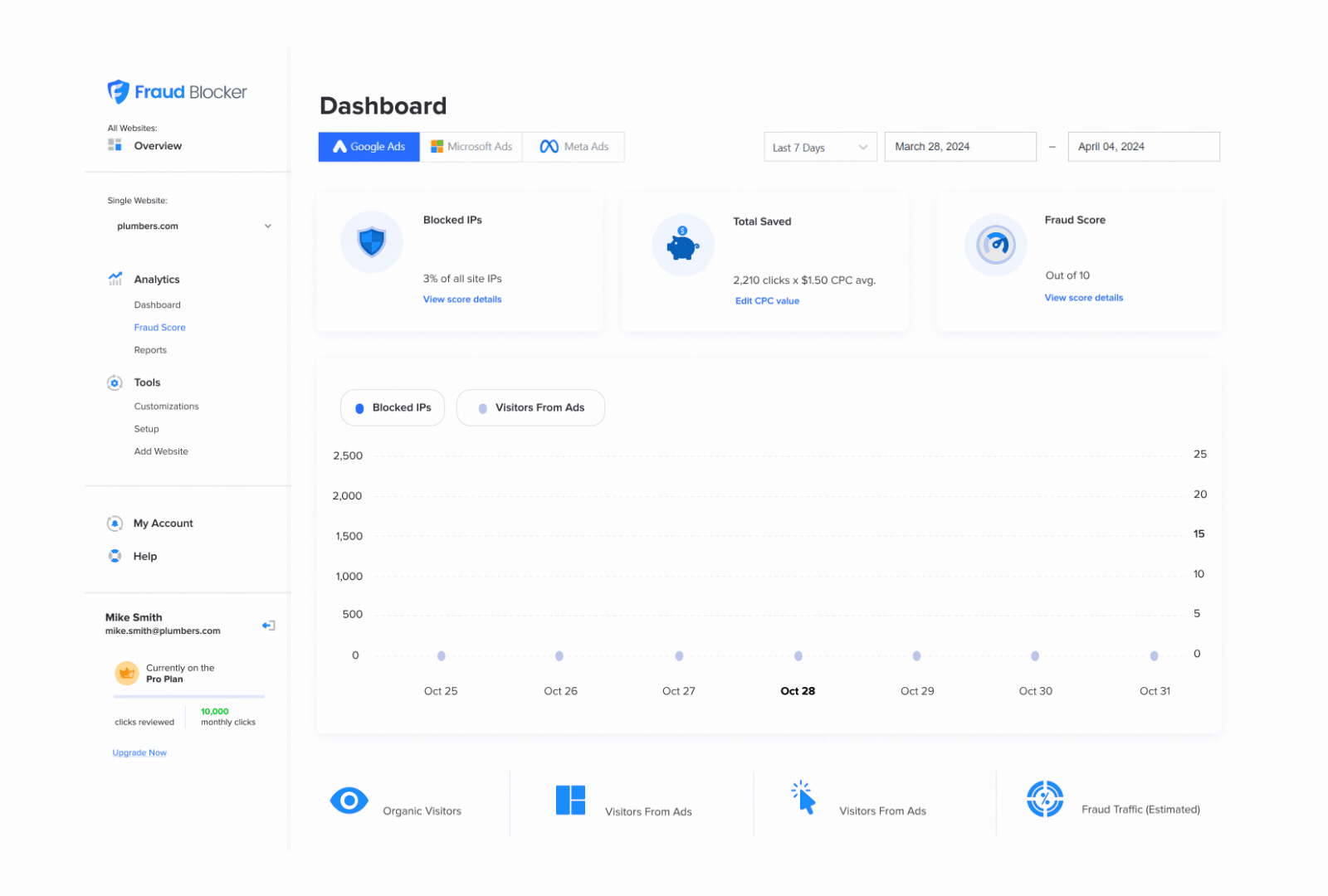The image size is (1328, 896).
Task: Select the Analytics icon in sidebar
Action: [x=115, y=279]
